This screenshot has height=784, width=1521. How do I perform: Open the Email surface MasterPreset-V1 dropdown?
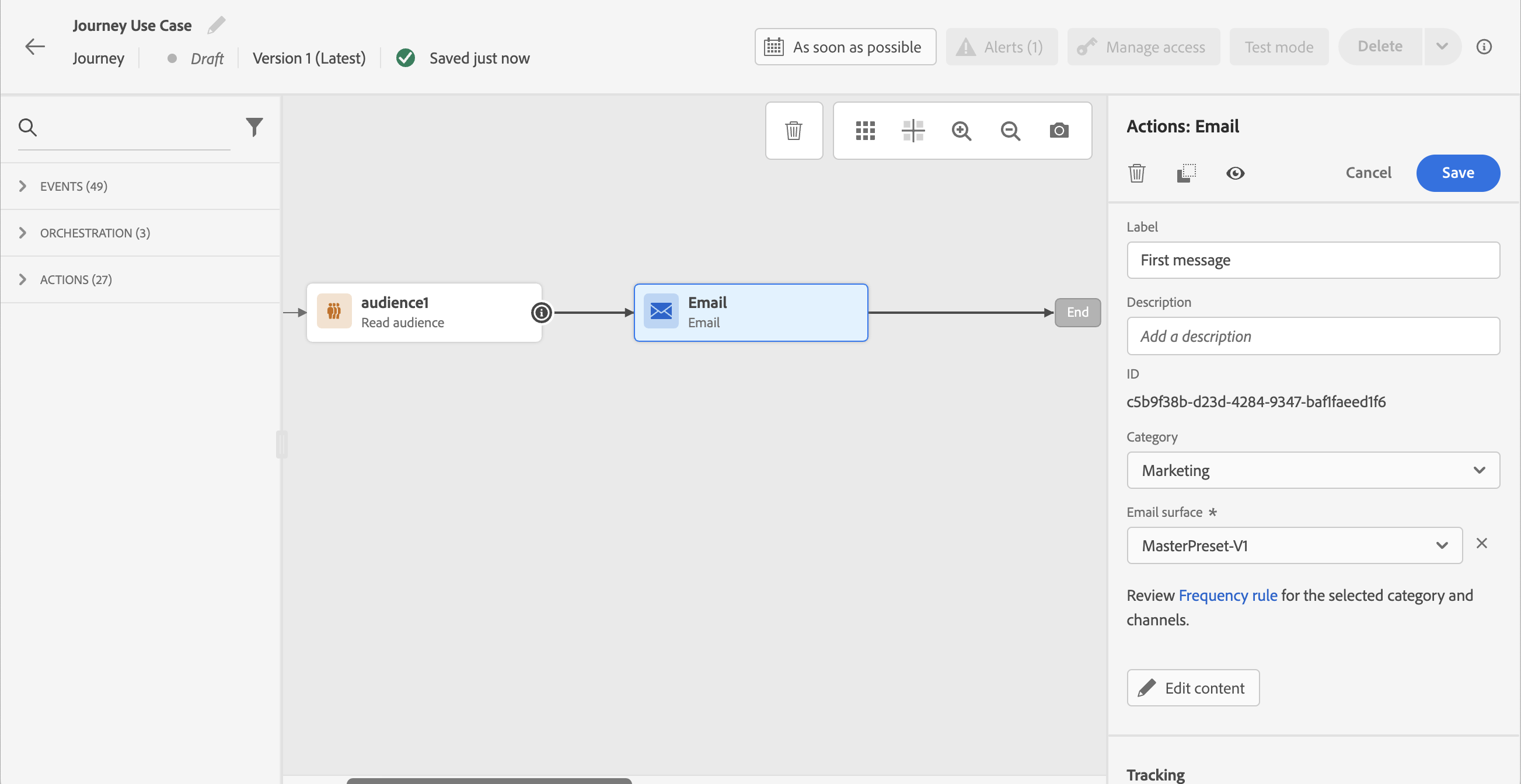[1294, 545]
